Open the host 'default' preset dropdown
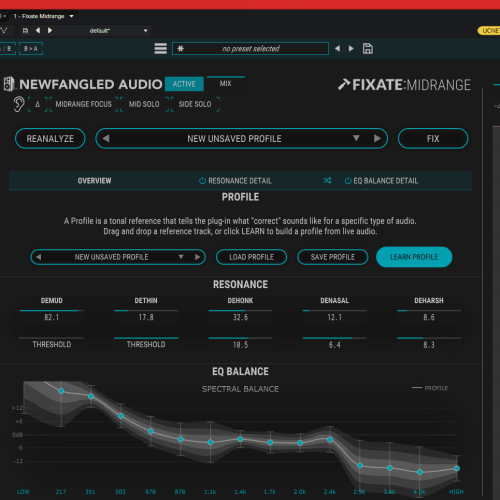This screenshot has width=500, height=500. pos(119,31)
